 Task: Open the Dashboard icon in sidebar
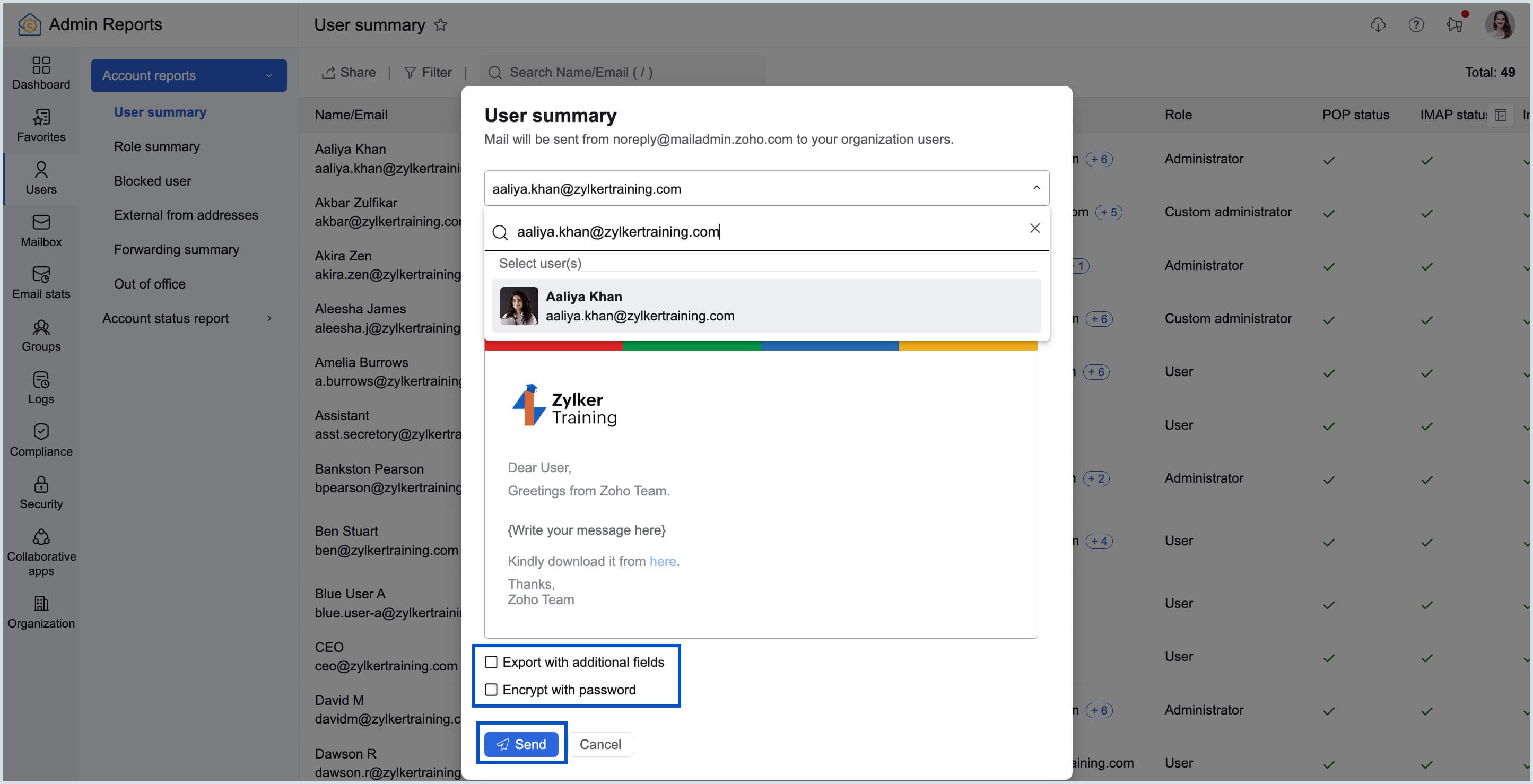coord(41,73)
